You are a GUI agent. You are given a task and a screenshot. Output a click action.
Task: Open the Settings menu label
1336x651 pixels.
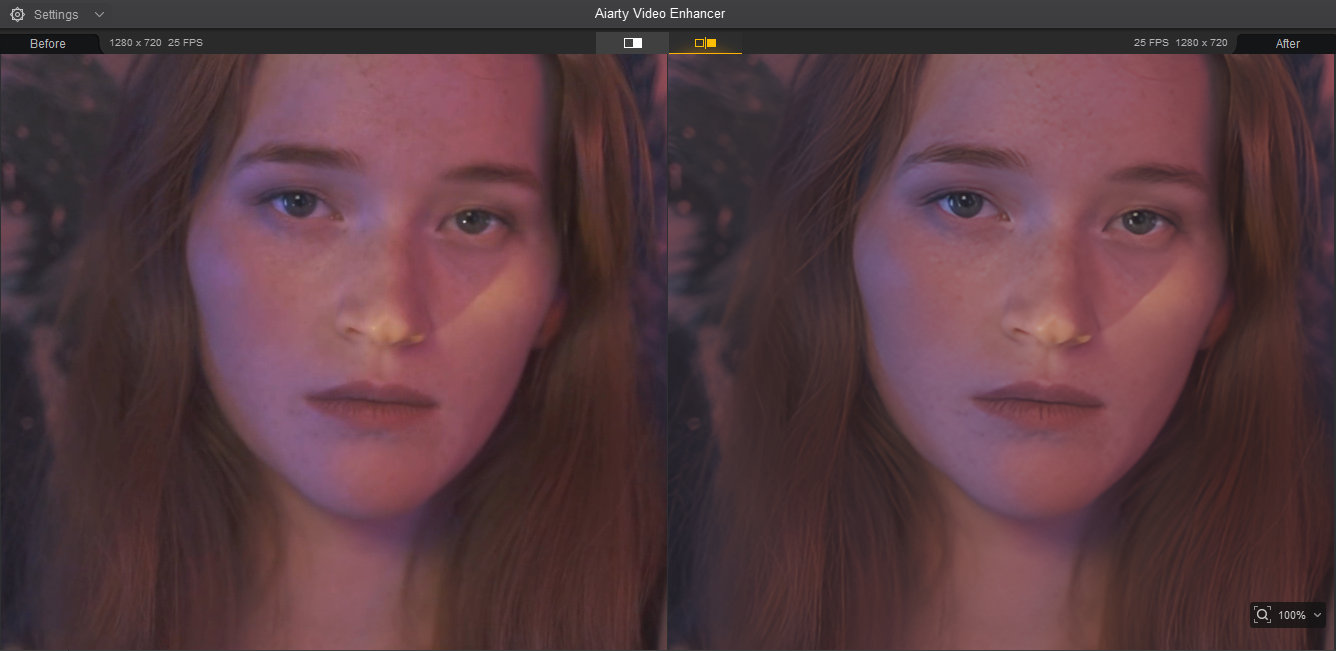pos(56,15)
